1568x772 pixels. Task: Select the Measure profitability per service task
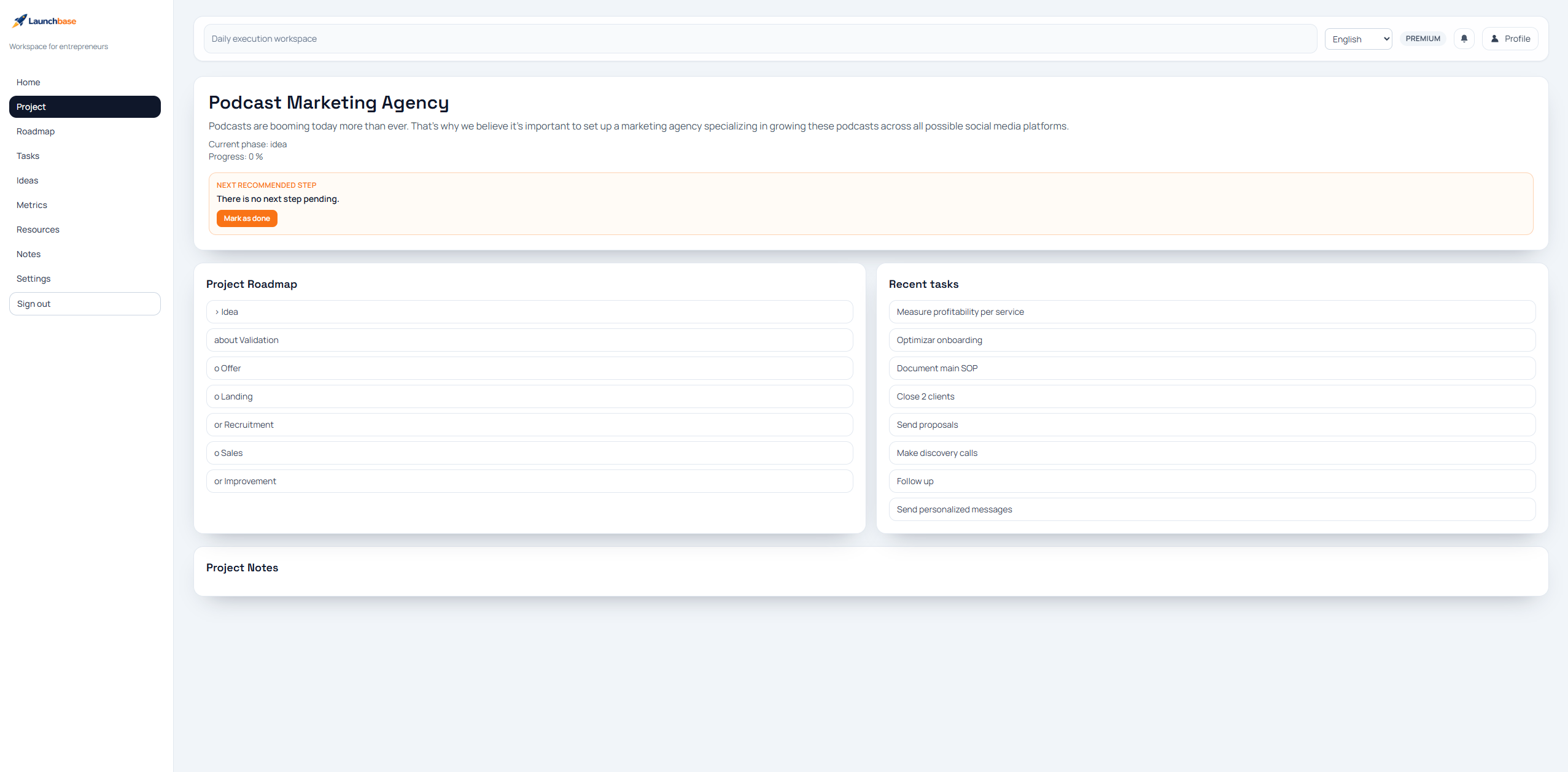click(x=1211, y=311)
